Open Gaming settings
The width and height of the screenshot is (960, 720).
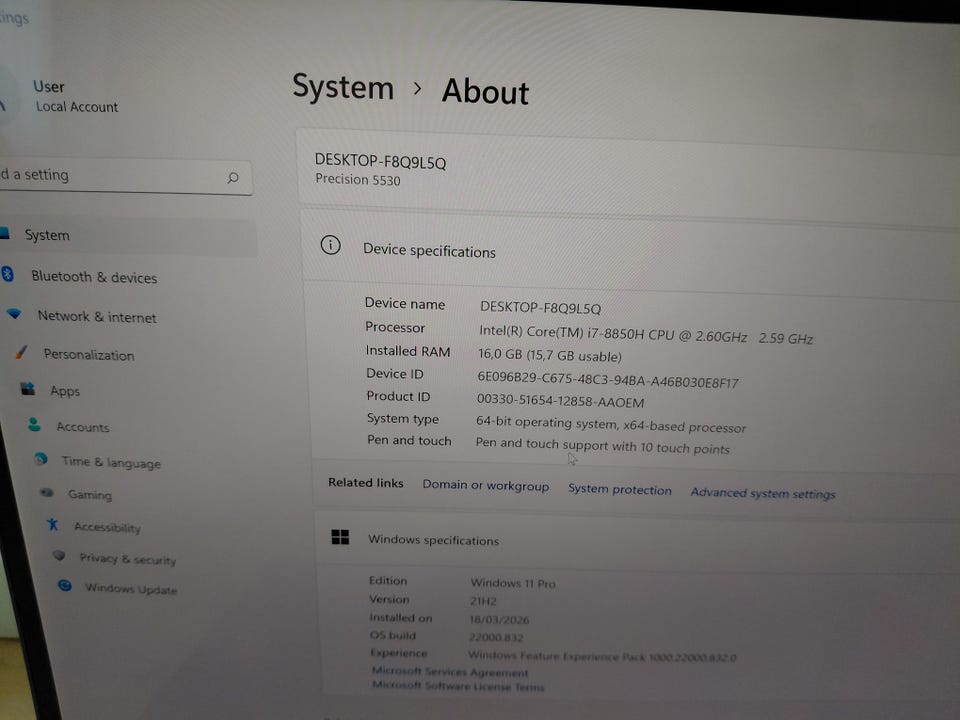click(x=90, y=495)
